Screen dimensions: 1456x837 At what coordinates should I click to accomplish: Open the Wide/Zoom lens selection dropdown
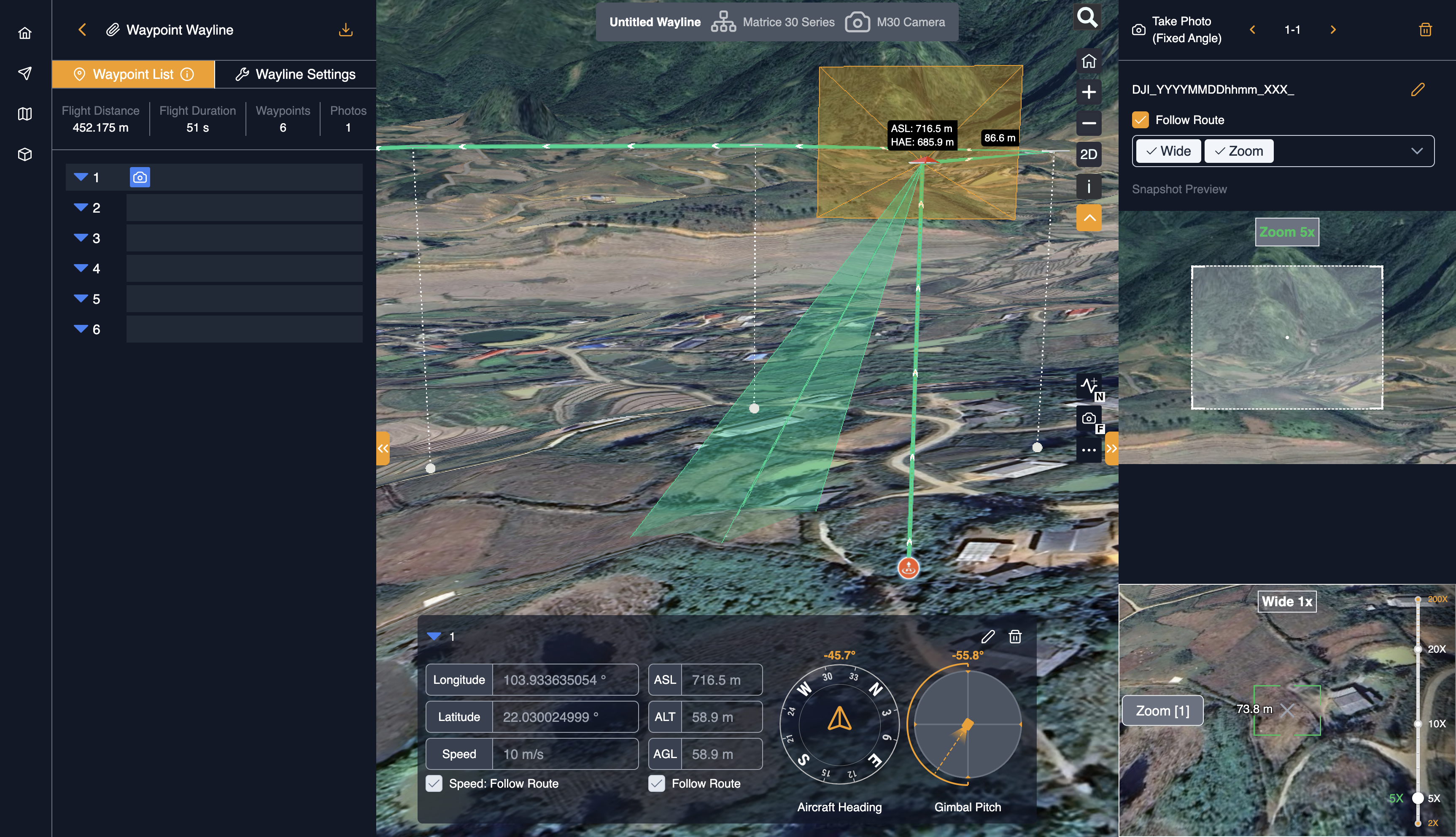pos(1416,151)
